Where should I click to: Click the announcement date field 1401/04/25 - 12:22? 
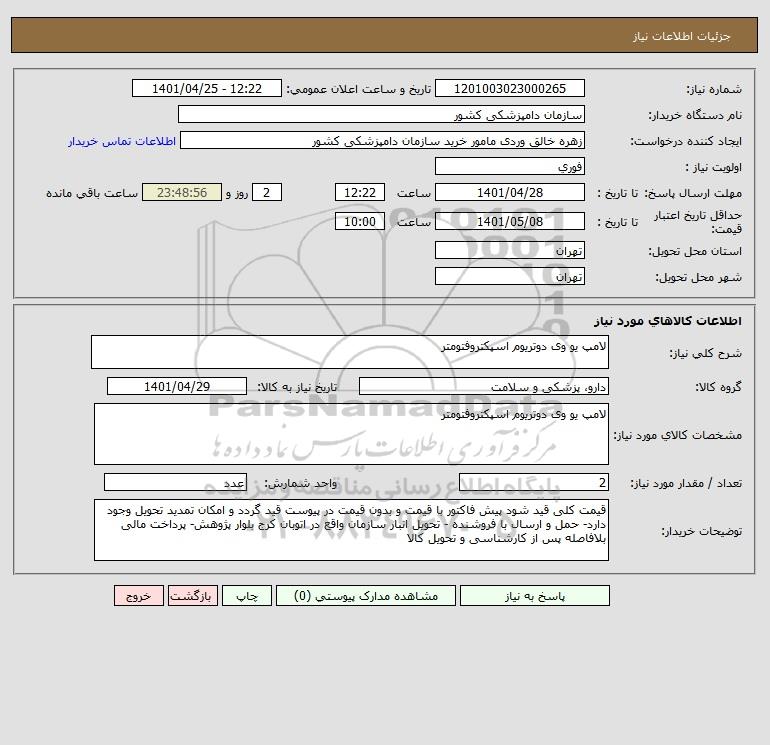click(x=207, y=88)
